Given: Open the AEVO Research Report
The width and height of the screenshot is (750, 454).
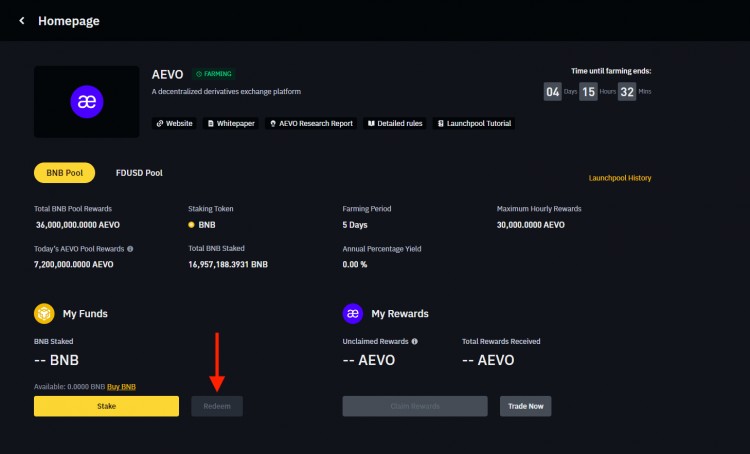Looking at the screenshot, I should [311, 123].
